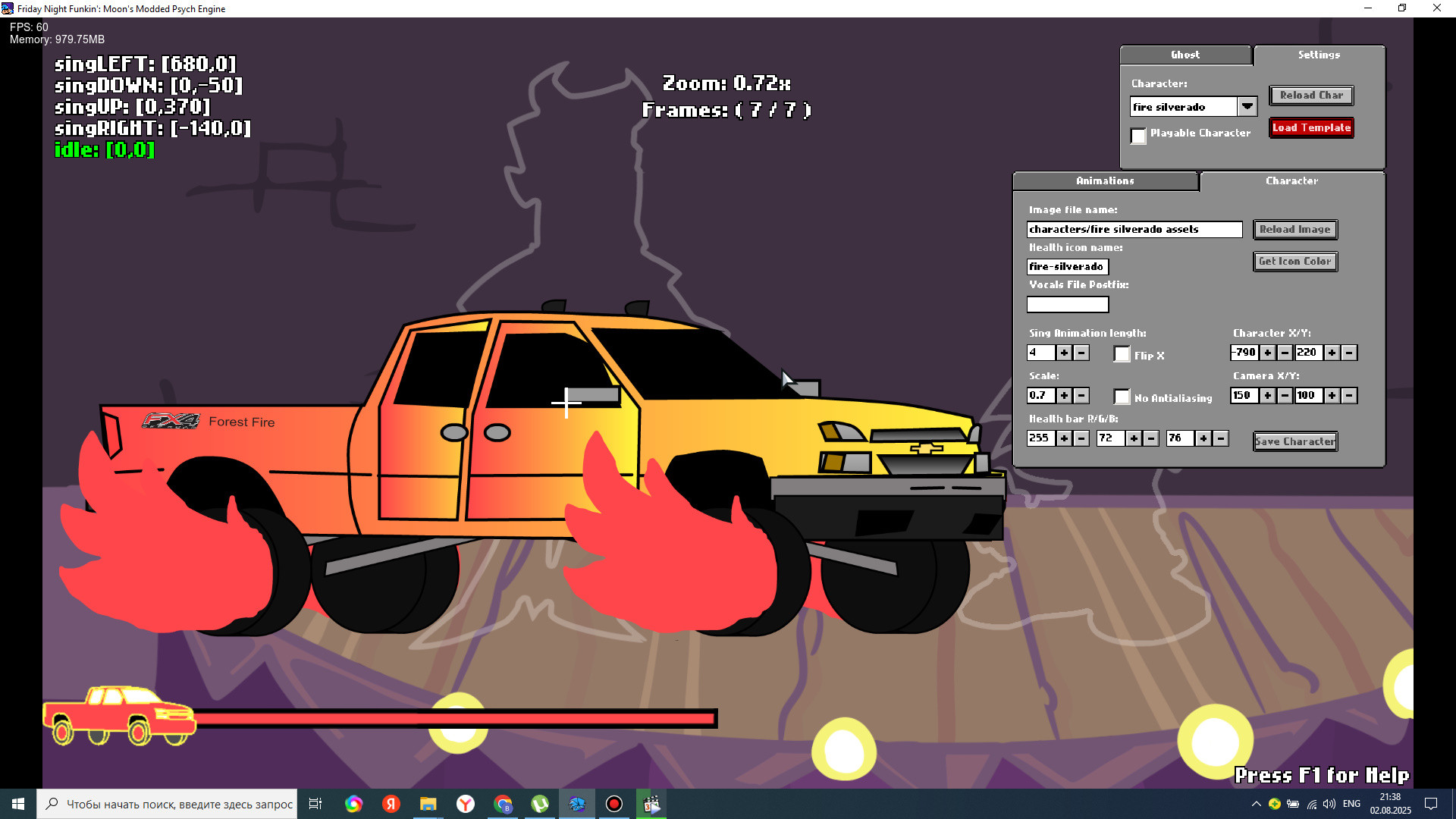Open Google Chrome from the taskbar
The image size is (1456, 819).
point(503,804)
